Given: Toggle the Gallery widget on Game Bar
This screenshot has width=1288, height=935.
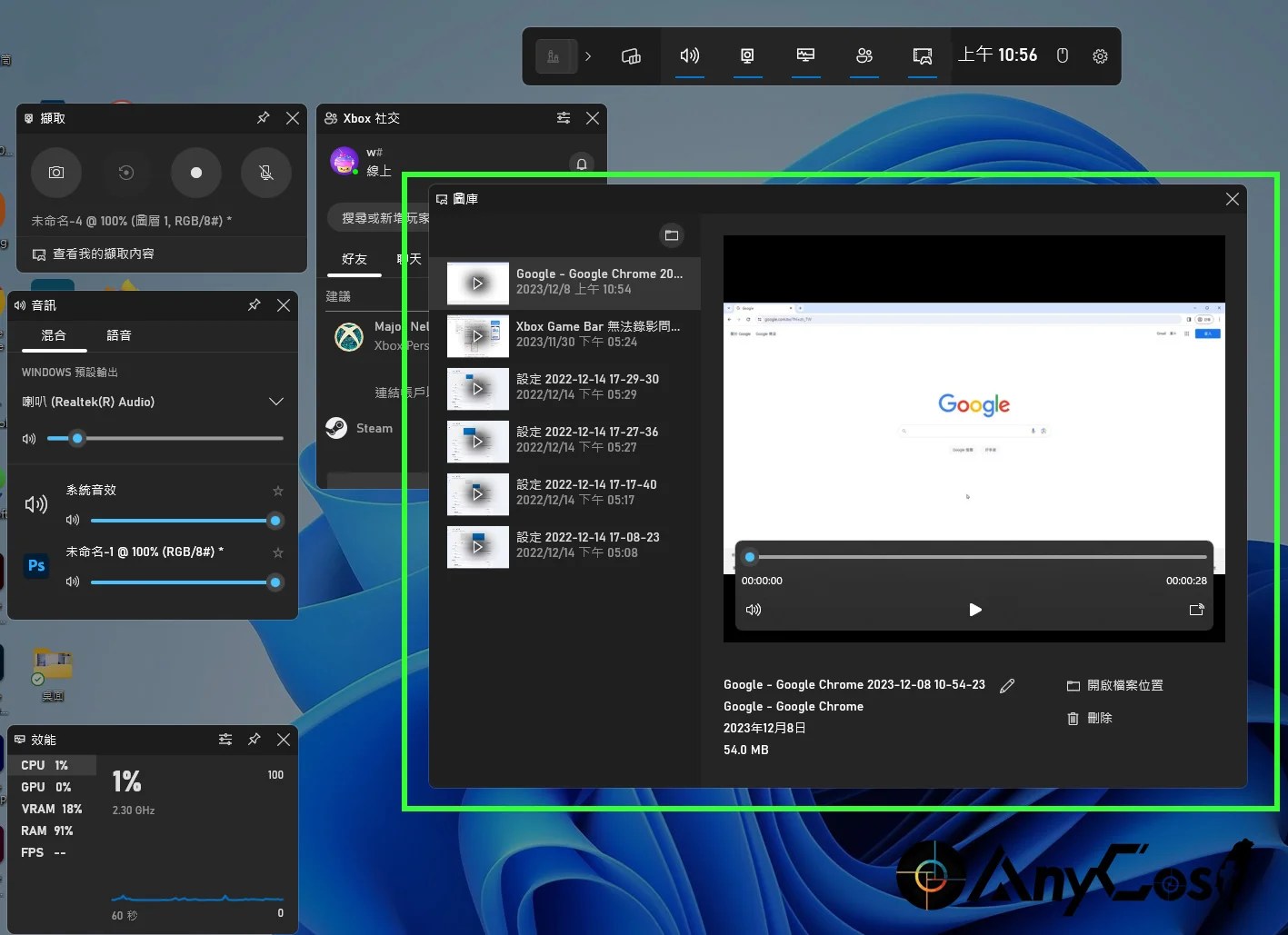Looking at the screenshot, I should coord(923,56).
